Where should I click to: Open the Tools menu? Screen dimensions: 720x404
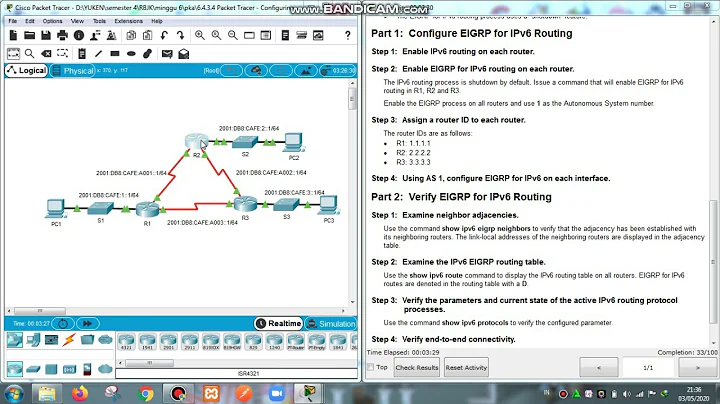[99, 21]
